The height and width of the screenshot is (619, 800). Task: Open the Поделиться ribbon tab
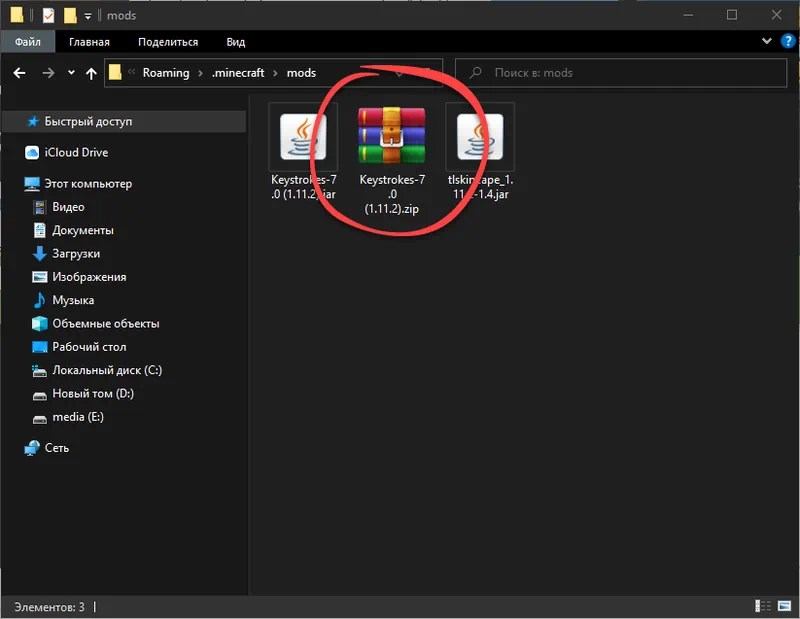[168, 42]
